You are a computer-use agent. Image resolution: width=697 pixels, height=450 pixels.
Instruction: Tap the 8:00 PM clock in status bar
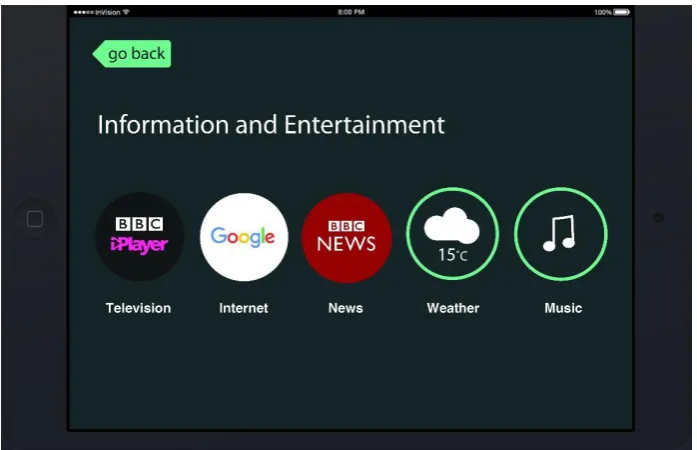pos(351,12)
